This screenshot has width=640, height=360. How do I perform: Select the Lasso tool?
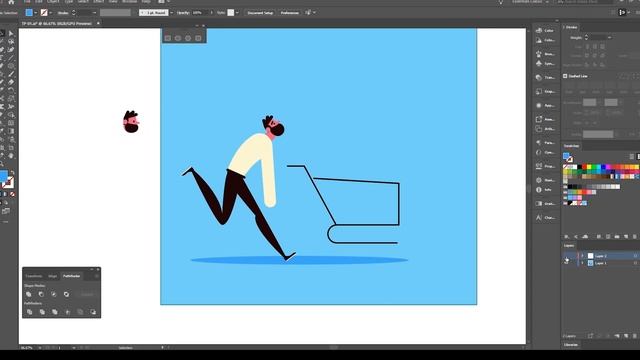[11, 42]
